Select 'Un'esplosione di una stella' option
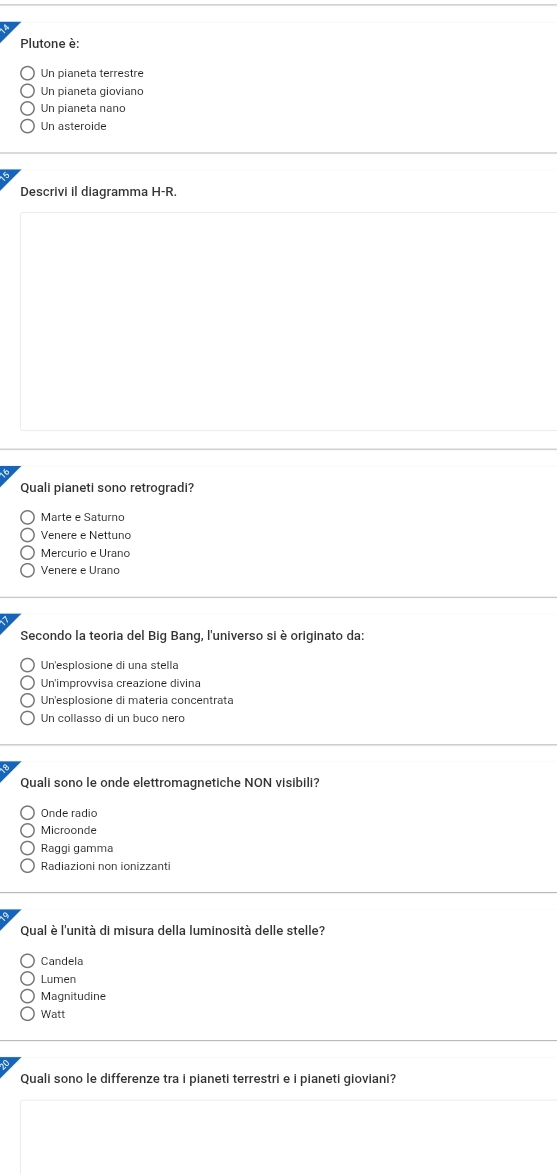 [28, 665]
